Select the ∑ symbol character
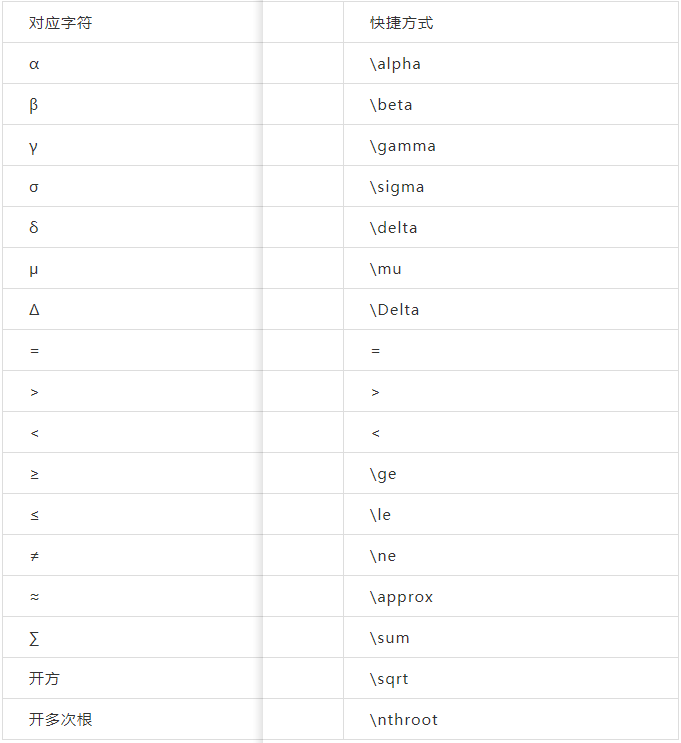Viewport: 681px width, 743px height. (x=35, y=638)
